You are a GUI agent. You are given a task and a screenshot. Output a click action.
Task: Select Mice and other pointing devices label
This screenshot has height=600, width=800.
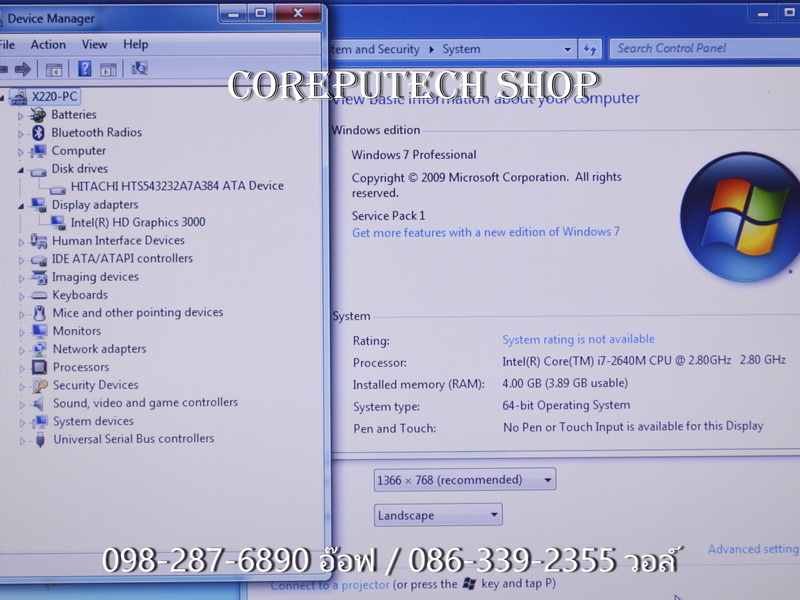point(138,313)
